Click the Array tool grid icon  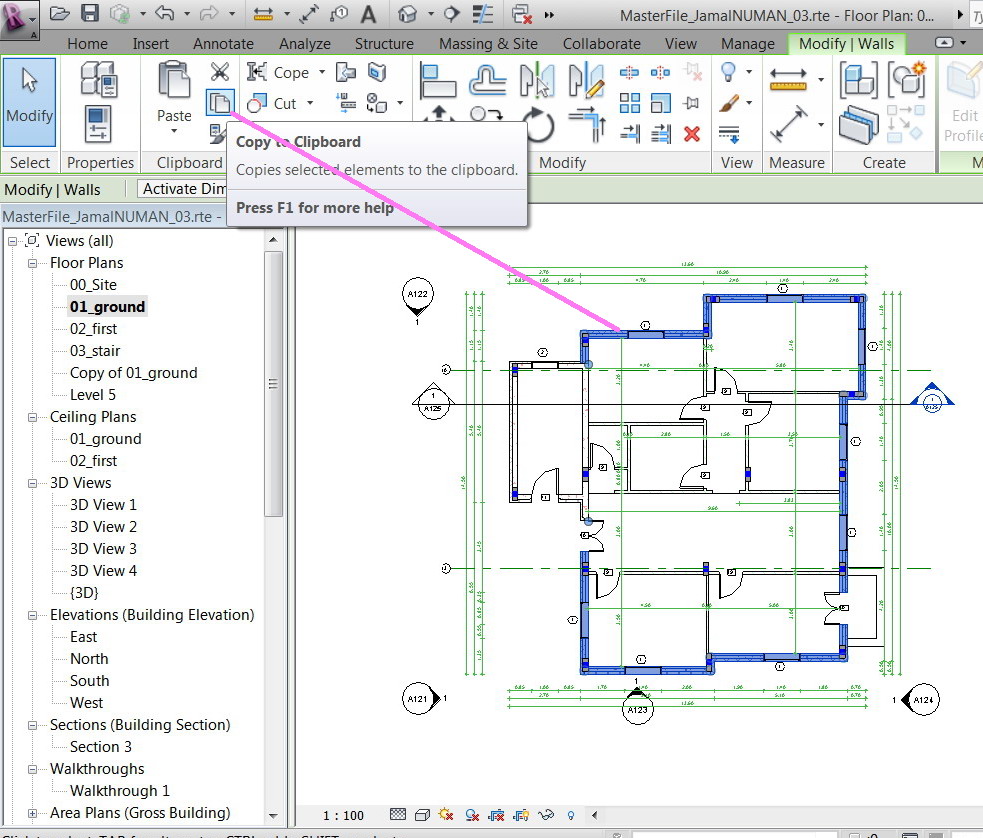[x=630, y=103]
